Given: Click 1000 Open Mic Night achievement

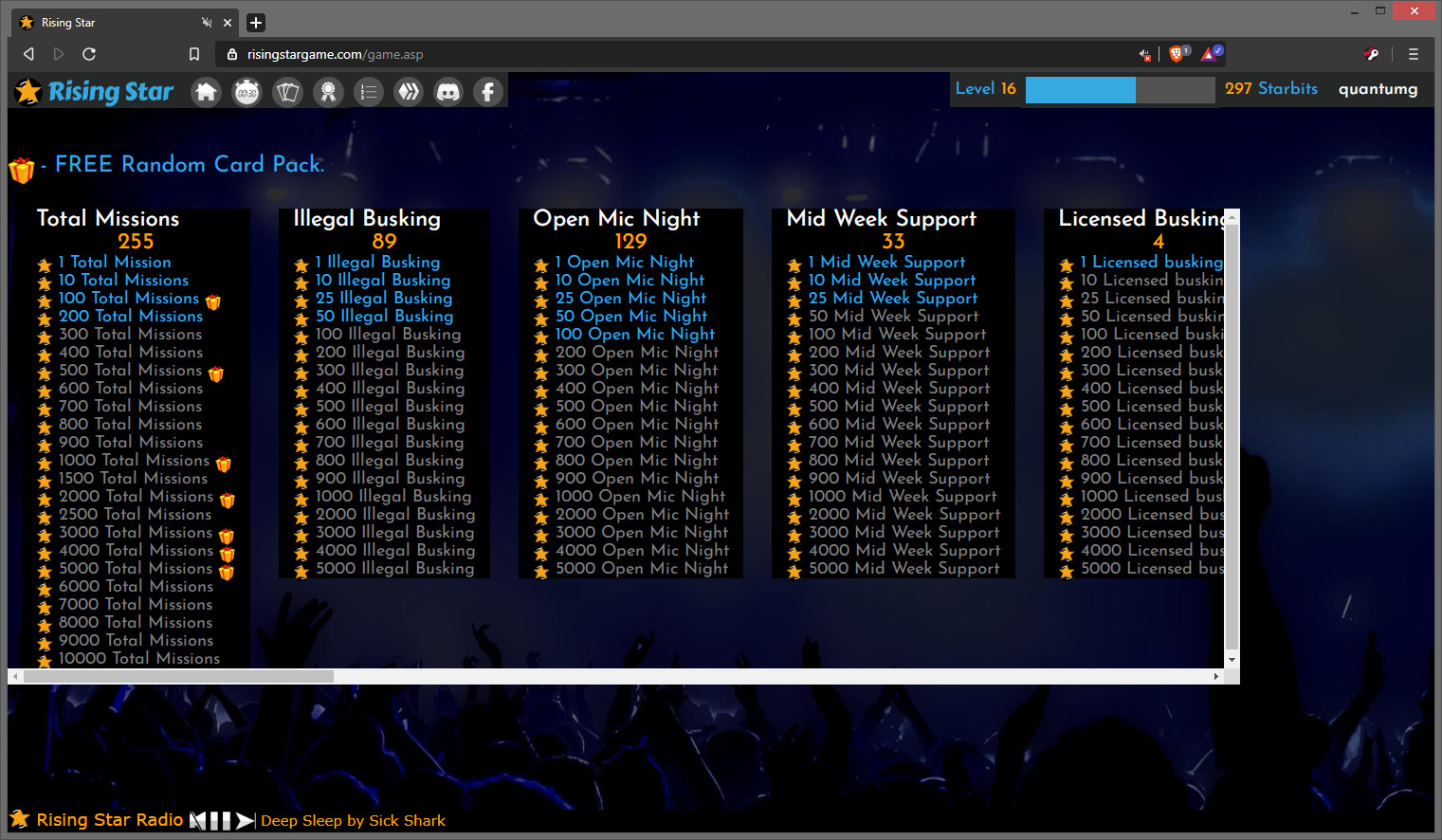Looking at the screenshot, I should (x=641, y=496).
